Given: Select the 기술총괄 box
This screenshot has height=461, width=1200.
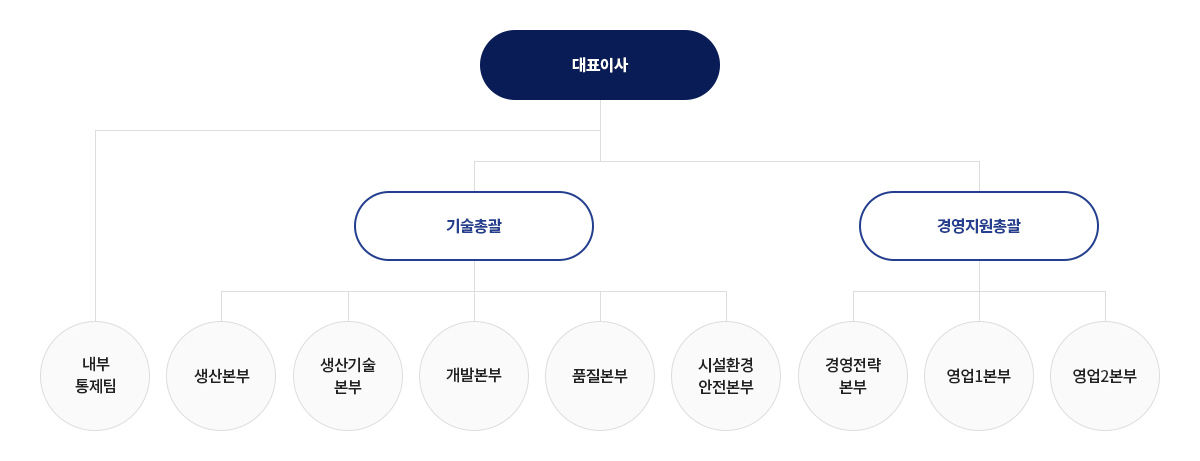Looking at the screenshot, I should (x=474, y=226).
